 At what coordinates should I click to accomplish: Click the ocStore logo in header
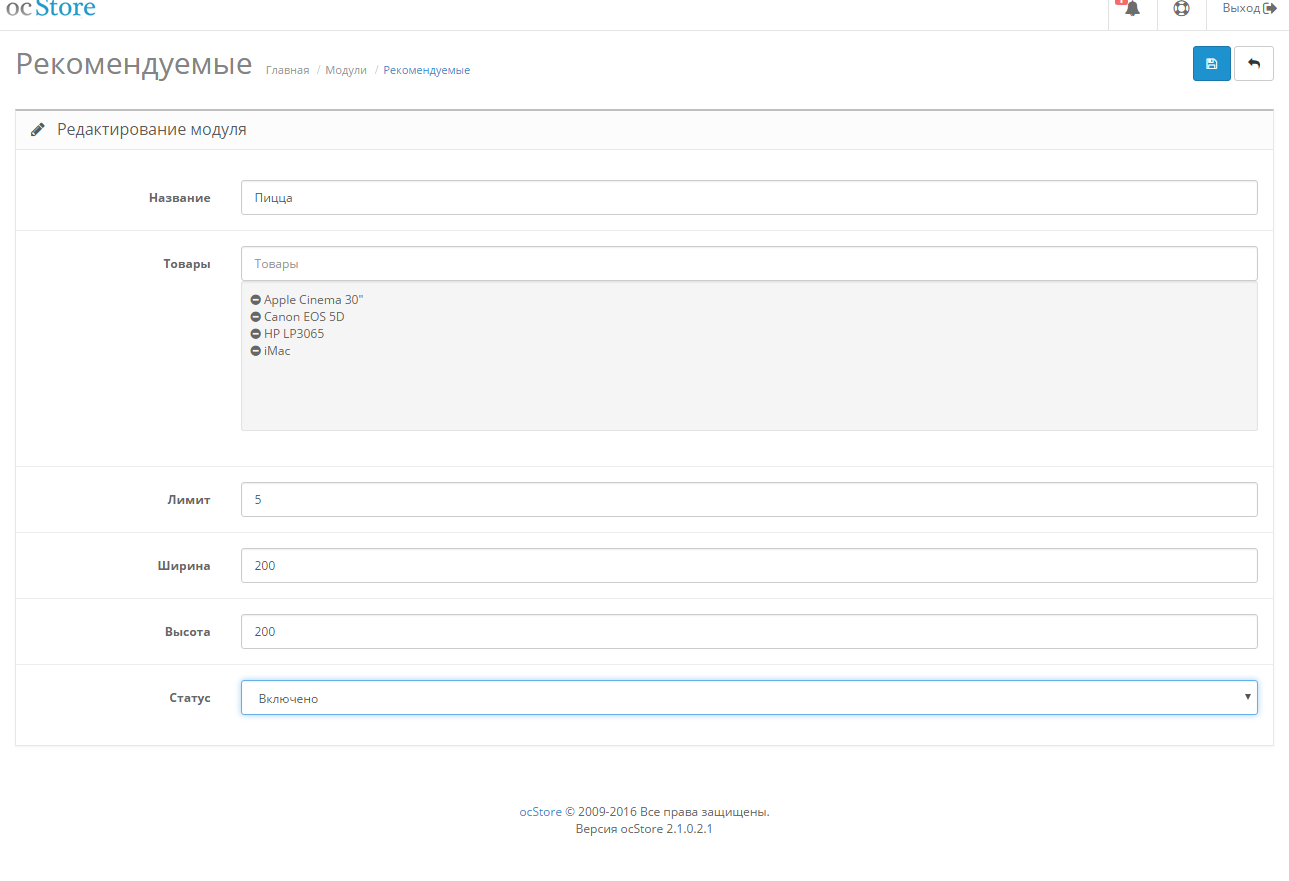51,9
